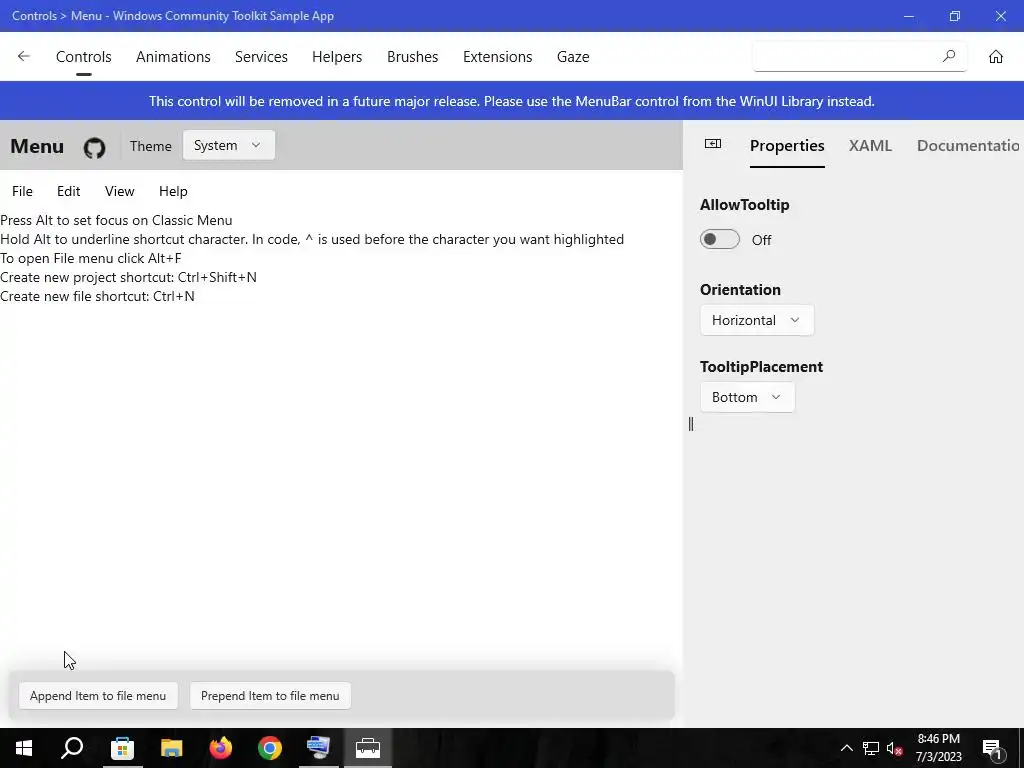Image resolution: width=1024 pixels, height=768 pixels.
Task: Click the 'Create new project shortcut' line
Action: click(129, 277)
